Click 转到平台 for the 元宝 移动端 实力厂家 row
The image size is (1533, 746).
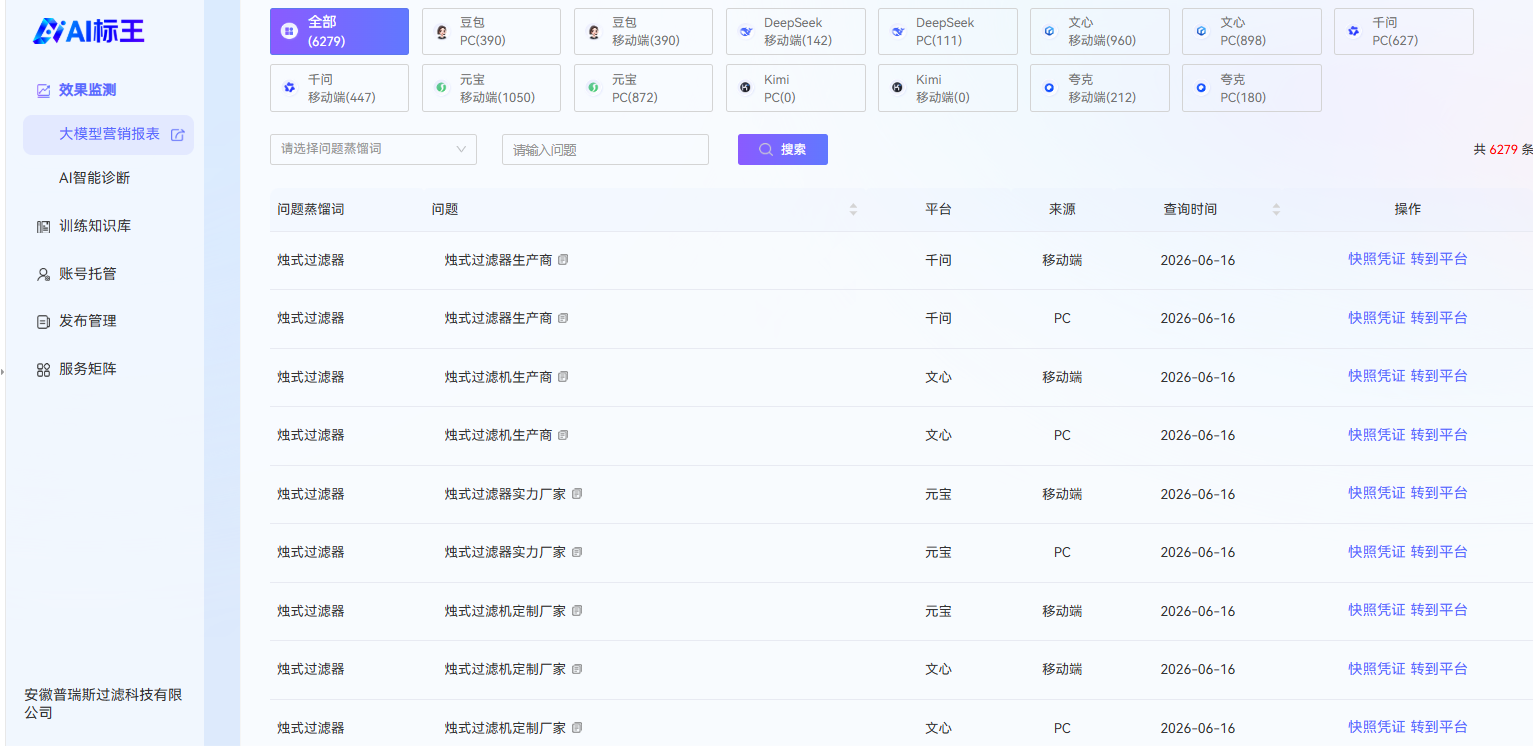1439,493
